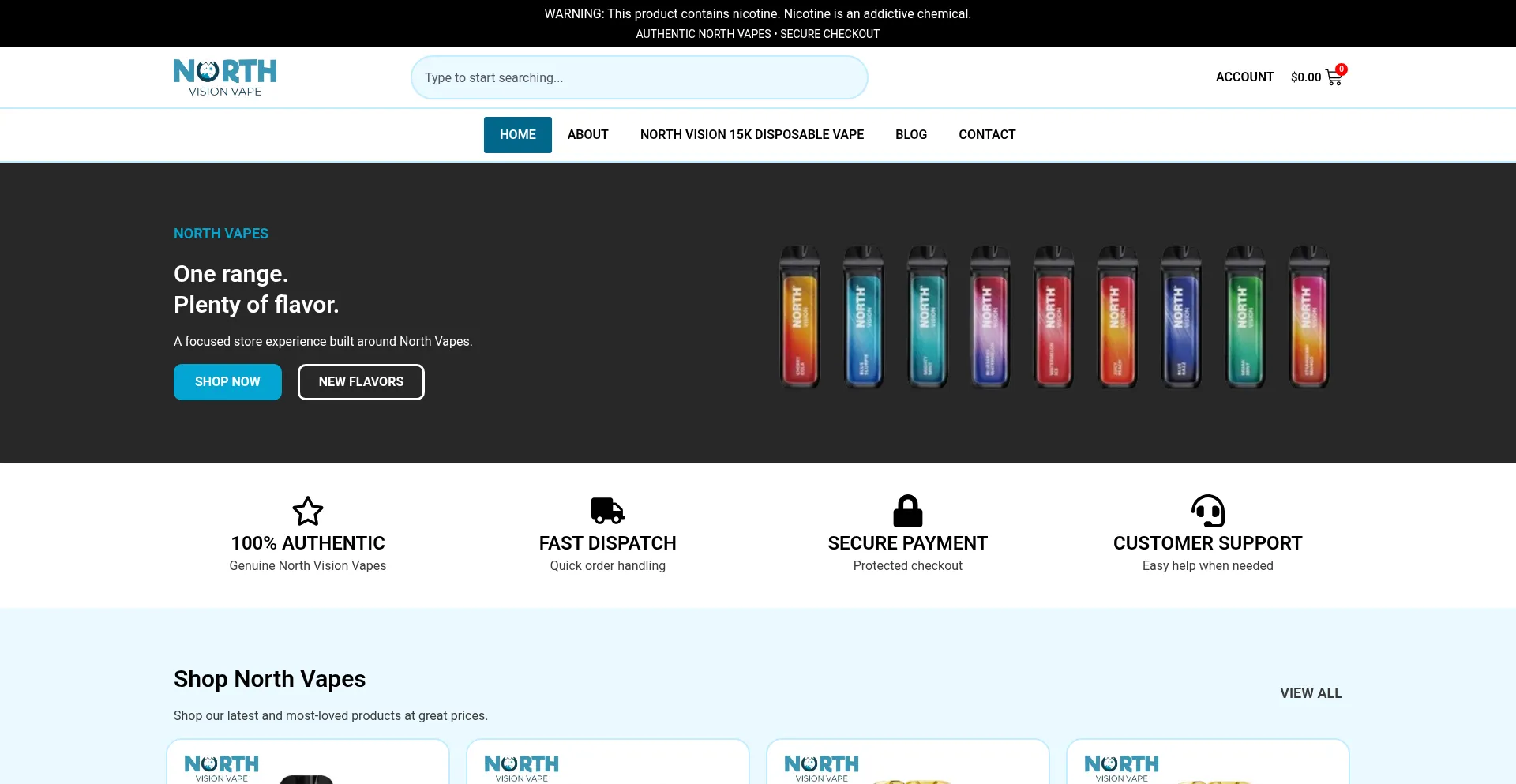
Task: Click 'Genuine North Vision Vapes' text
Action: 308,566
